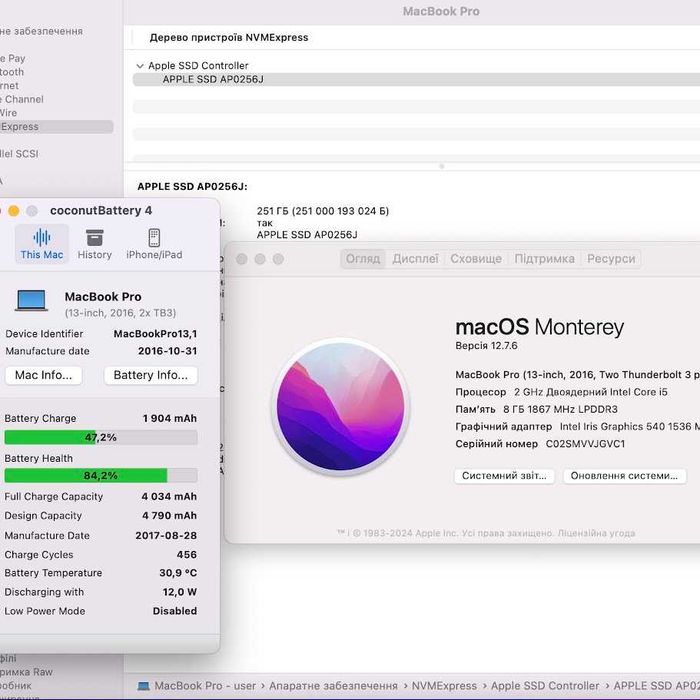Select the APPLE SSD AP0256J tree row
The height and width of the screenshot is (700, 700).
click(x=416, y=79)
